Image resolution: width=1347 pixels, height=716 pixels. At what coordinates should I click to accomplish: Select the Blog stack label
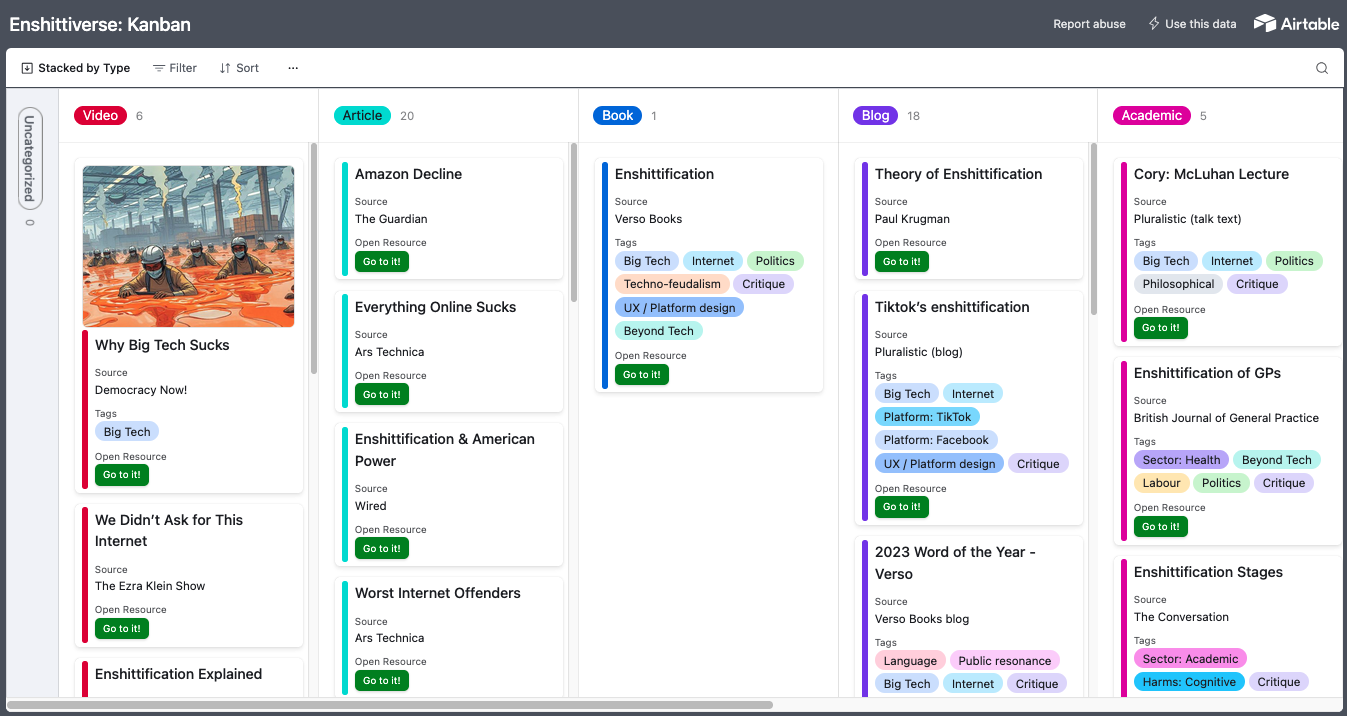tap(875, 115)
